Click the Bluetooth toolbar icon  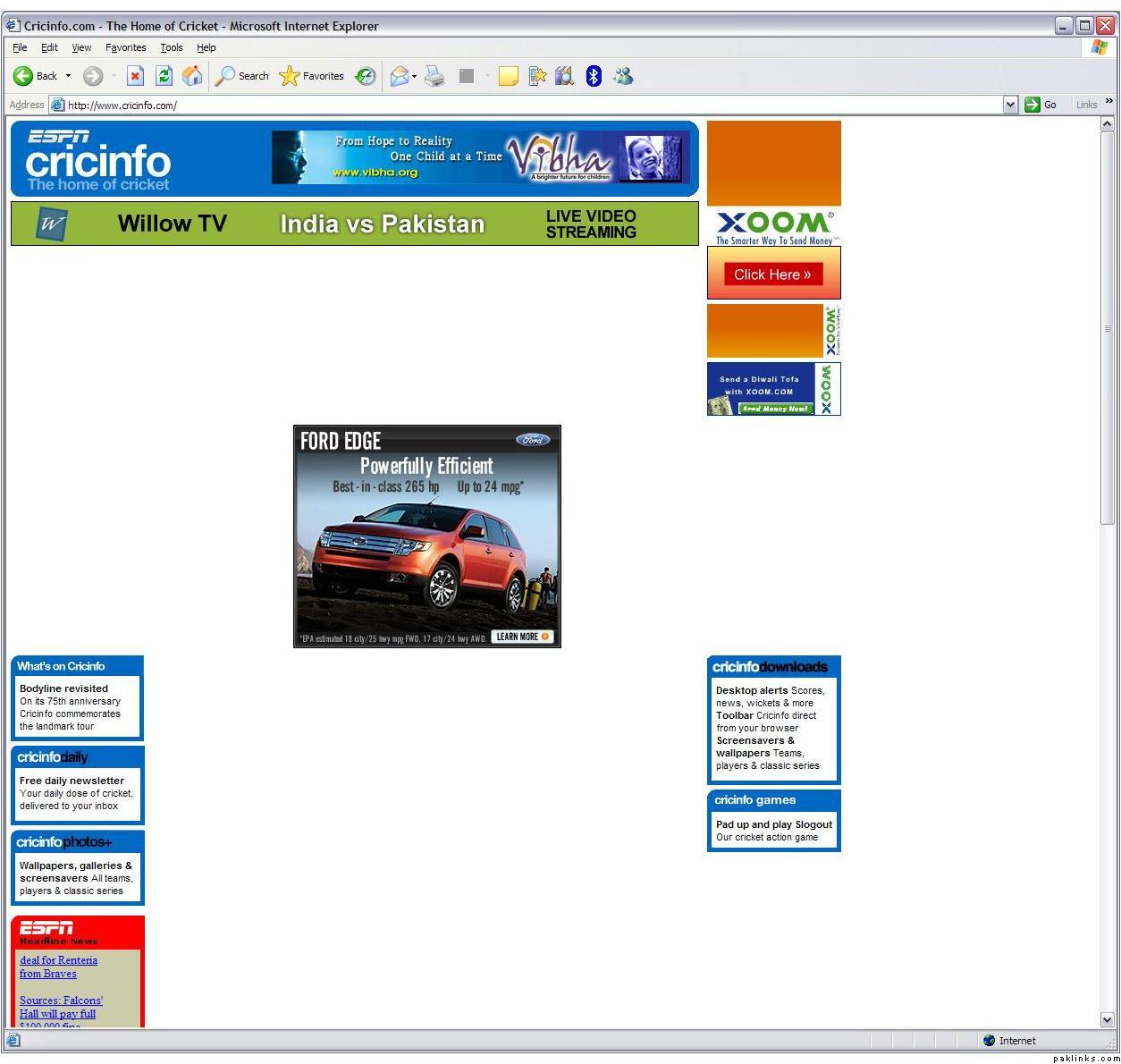pos(594,76)
